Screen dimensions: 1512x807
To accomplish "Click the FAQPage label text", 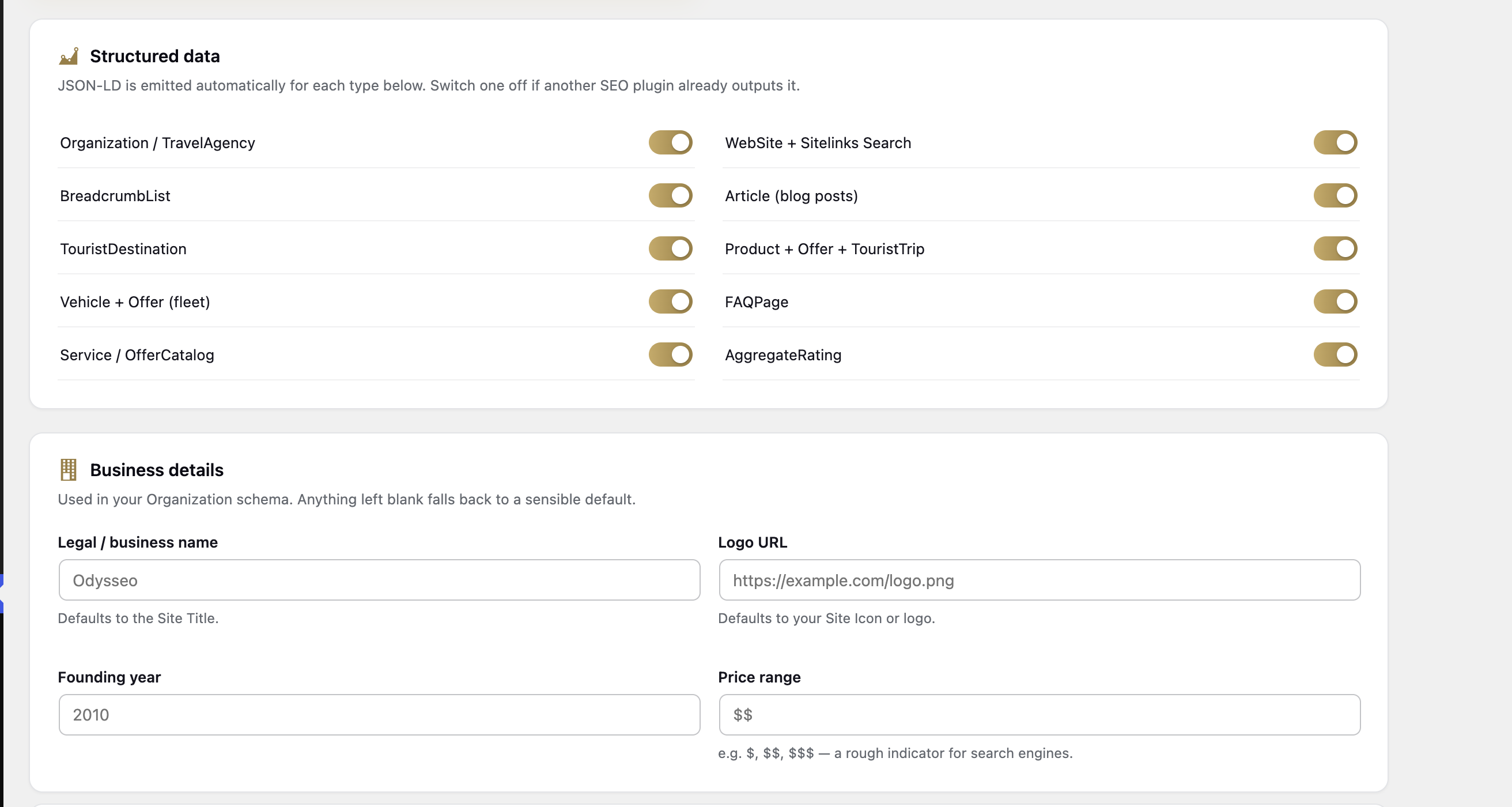I will pyautogui.click(x=757, y=302).
